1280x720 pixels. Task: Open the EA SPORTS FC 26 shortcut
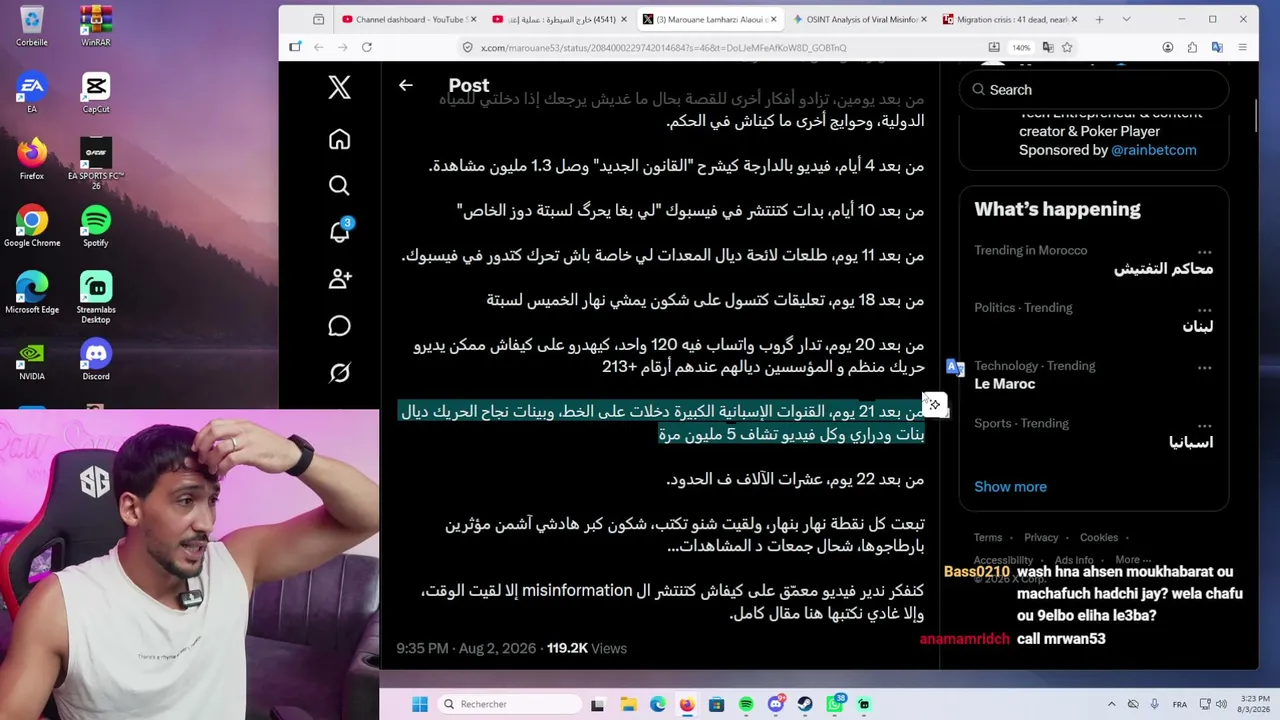[x=96, y=163]
